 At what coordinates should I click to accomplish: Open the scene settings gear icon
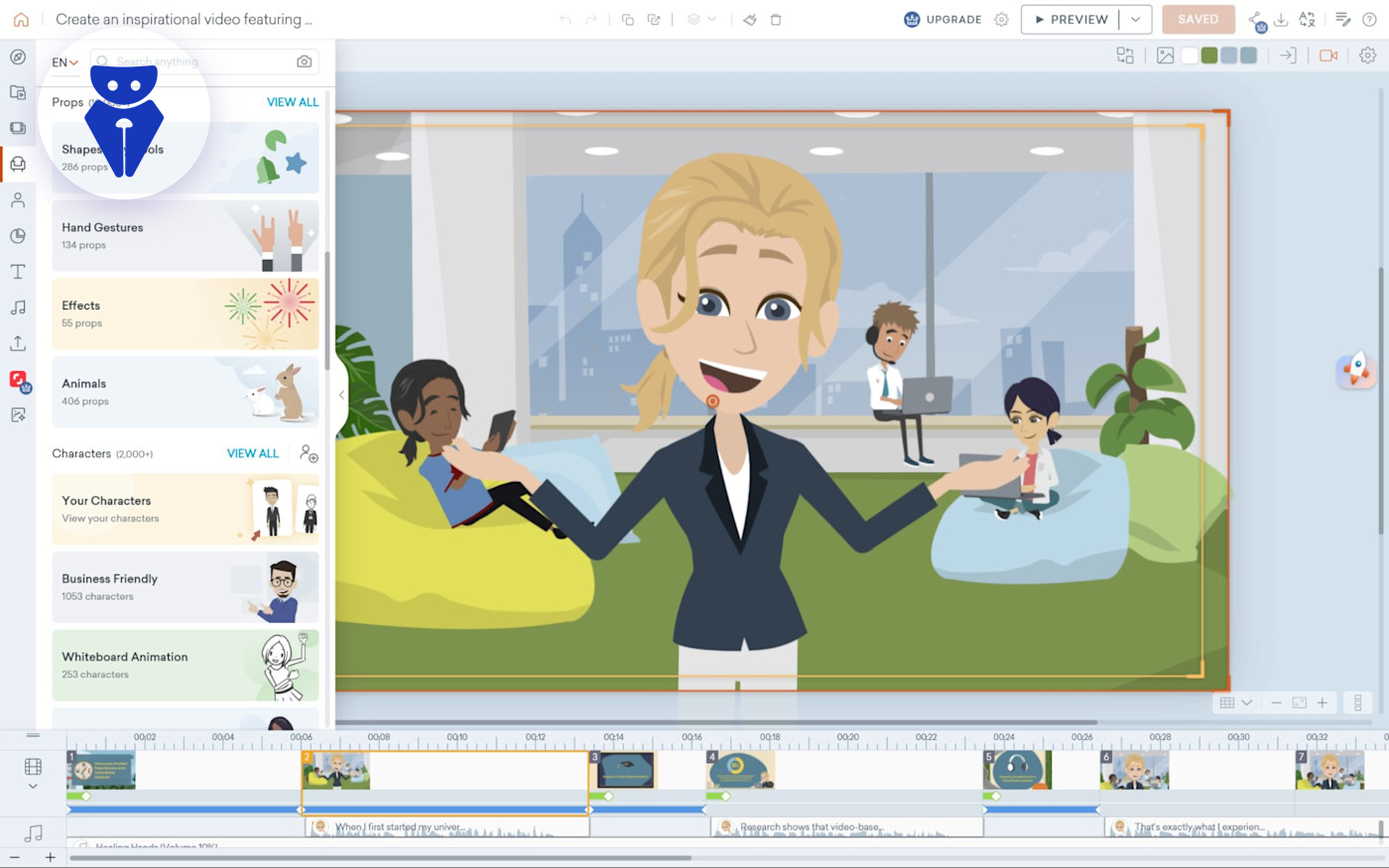point(1368,56)
